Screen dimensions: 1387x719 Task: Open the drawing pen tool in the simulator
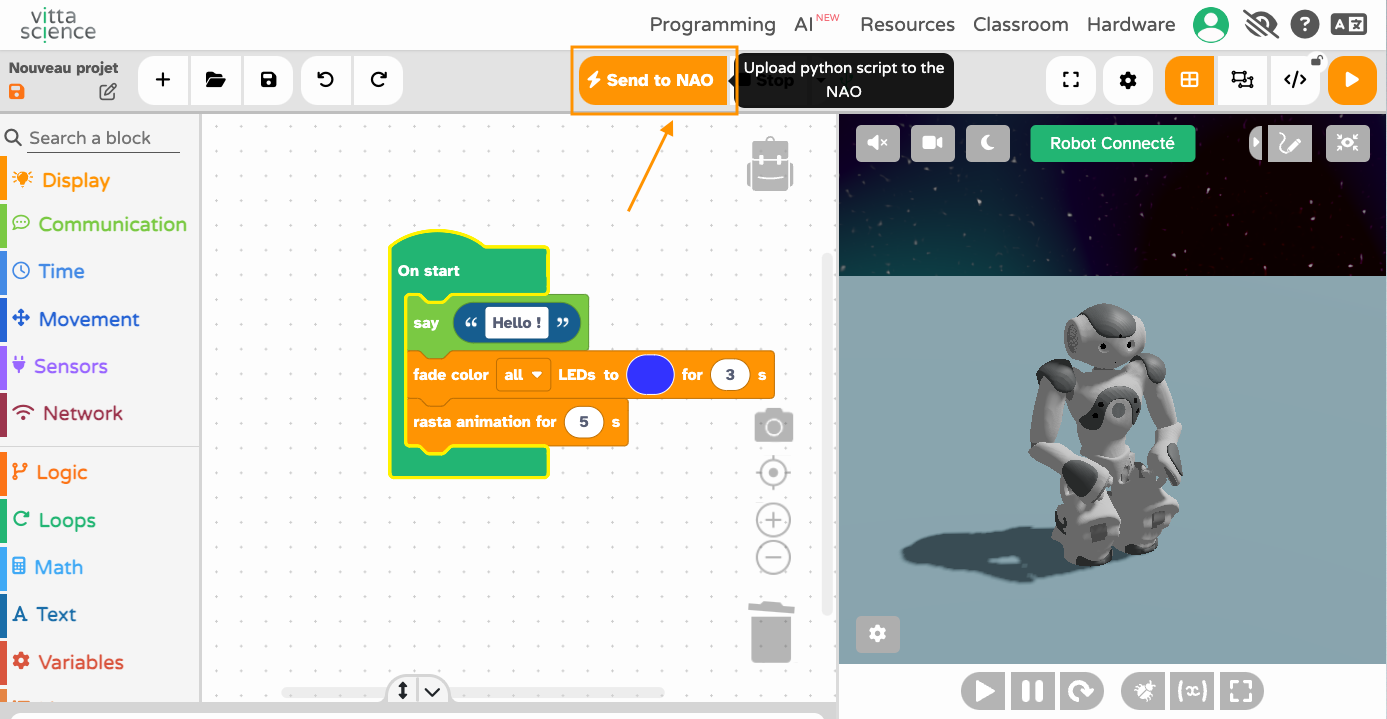[x=1289, y=143]
